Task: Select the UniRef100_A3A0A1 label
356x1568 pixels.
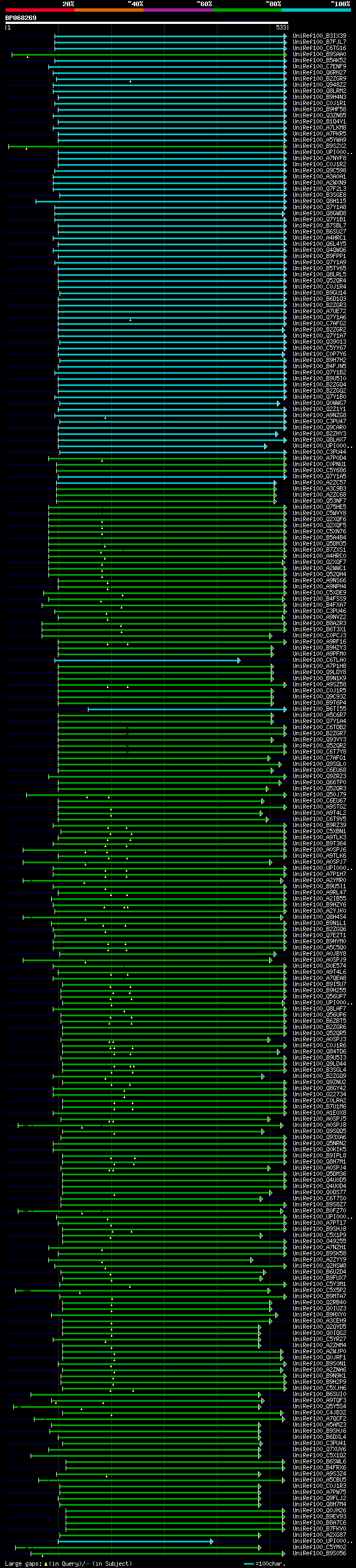Action: [319, 176]
